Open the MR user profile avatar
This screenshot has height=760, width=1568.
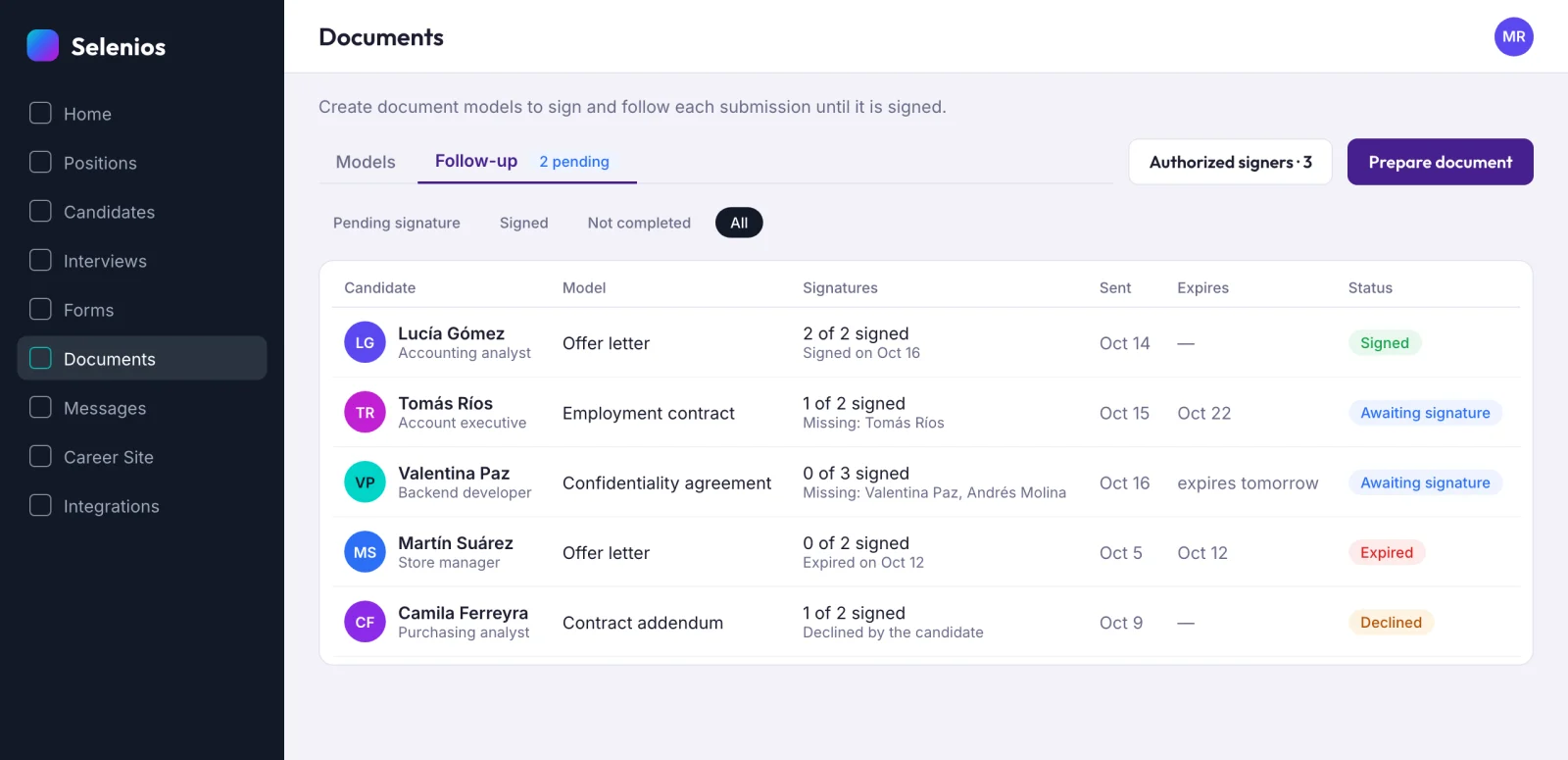point(1513,37)
